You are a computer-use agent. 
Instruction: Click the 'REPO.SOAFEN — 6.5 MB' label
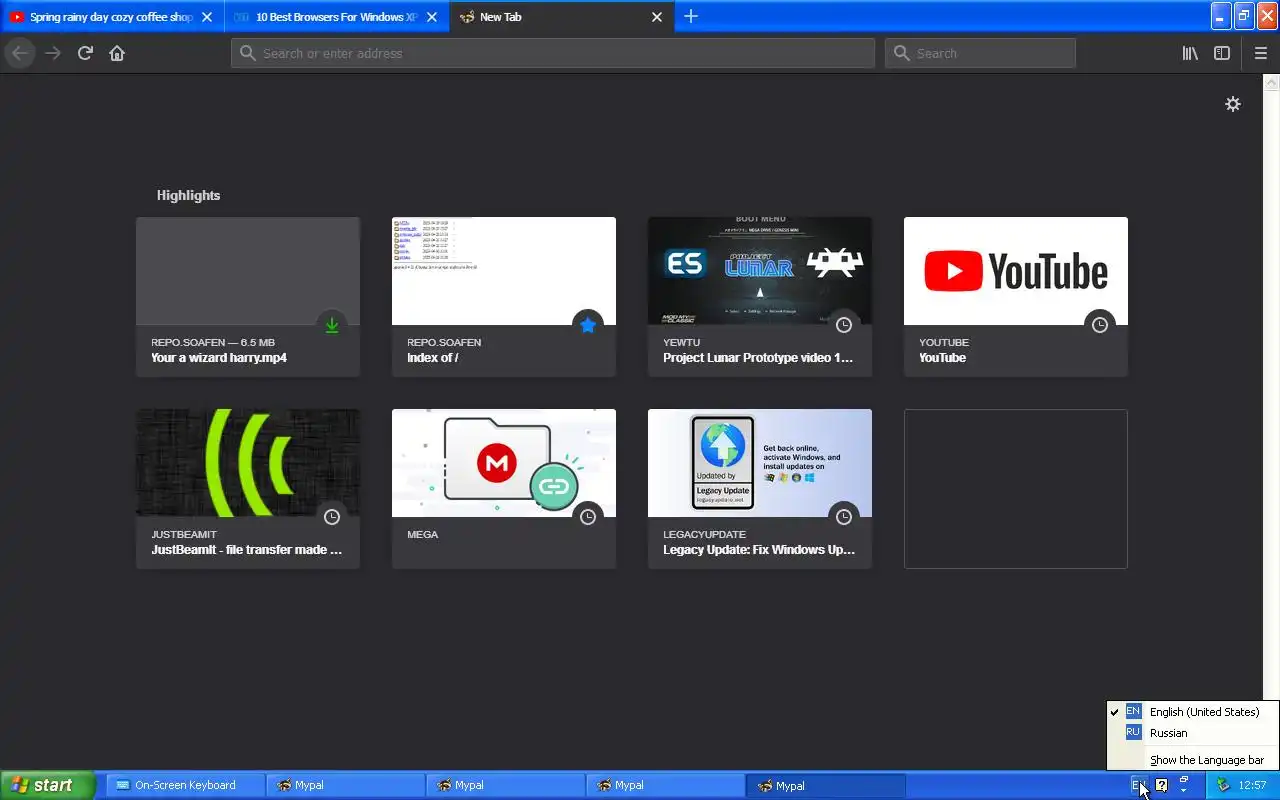coord(213,342)
